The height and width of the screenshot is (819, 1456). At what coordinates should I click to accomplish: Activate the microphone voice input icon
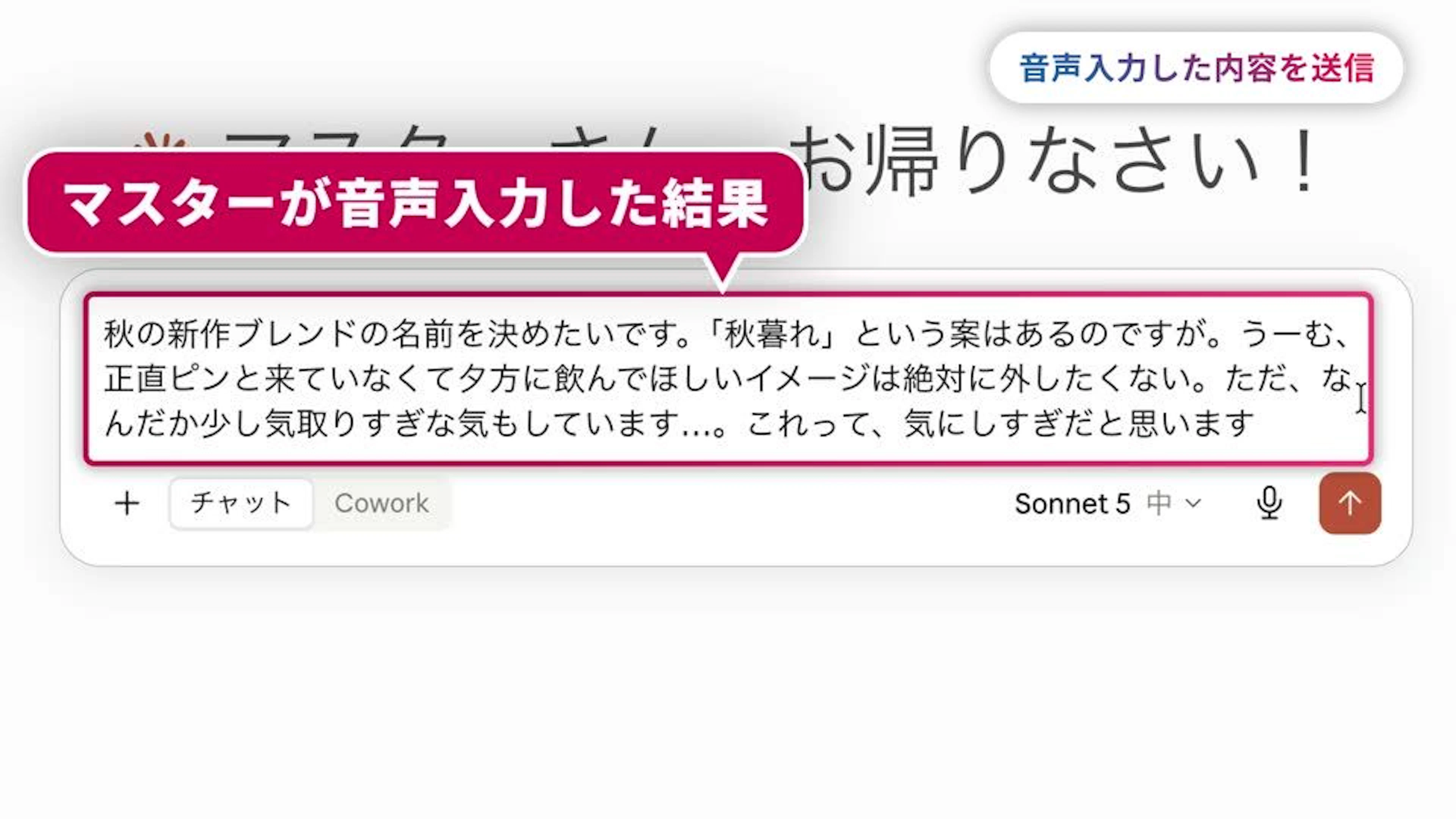(1269, 503)
